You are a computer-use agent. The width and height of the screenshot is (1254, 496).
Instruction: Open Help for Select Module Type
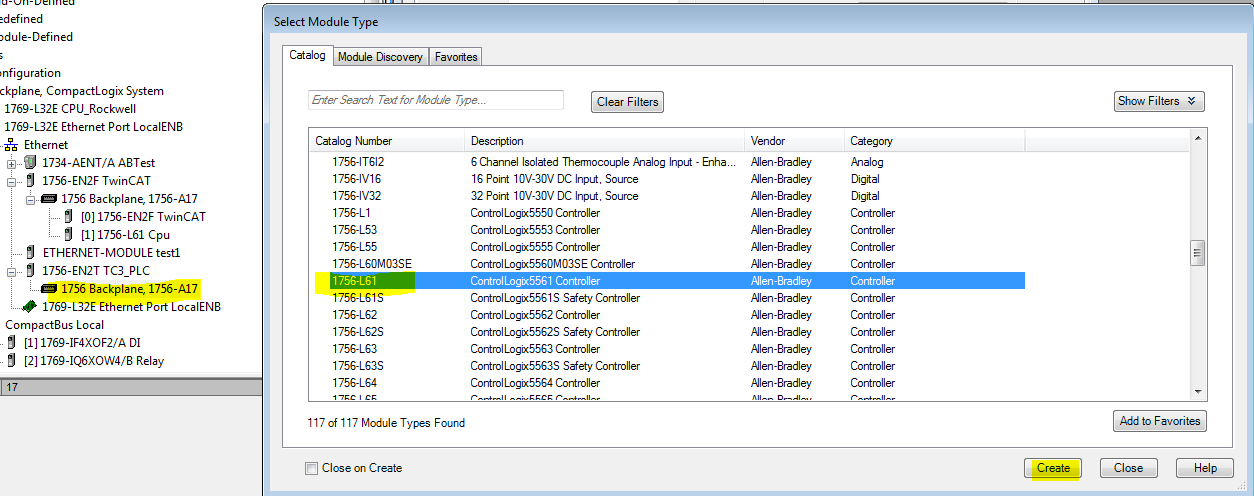pos(1205,468)
